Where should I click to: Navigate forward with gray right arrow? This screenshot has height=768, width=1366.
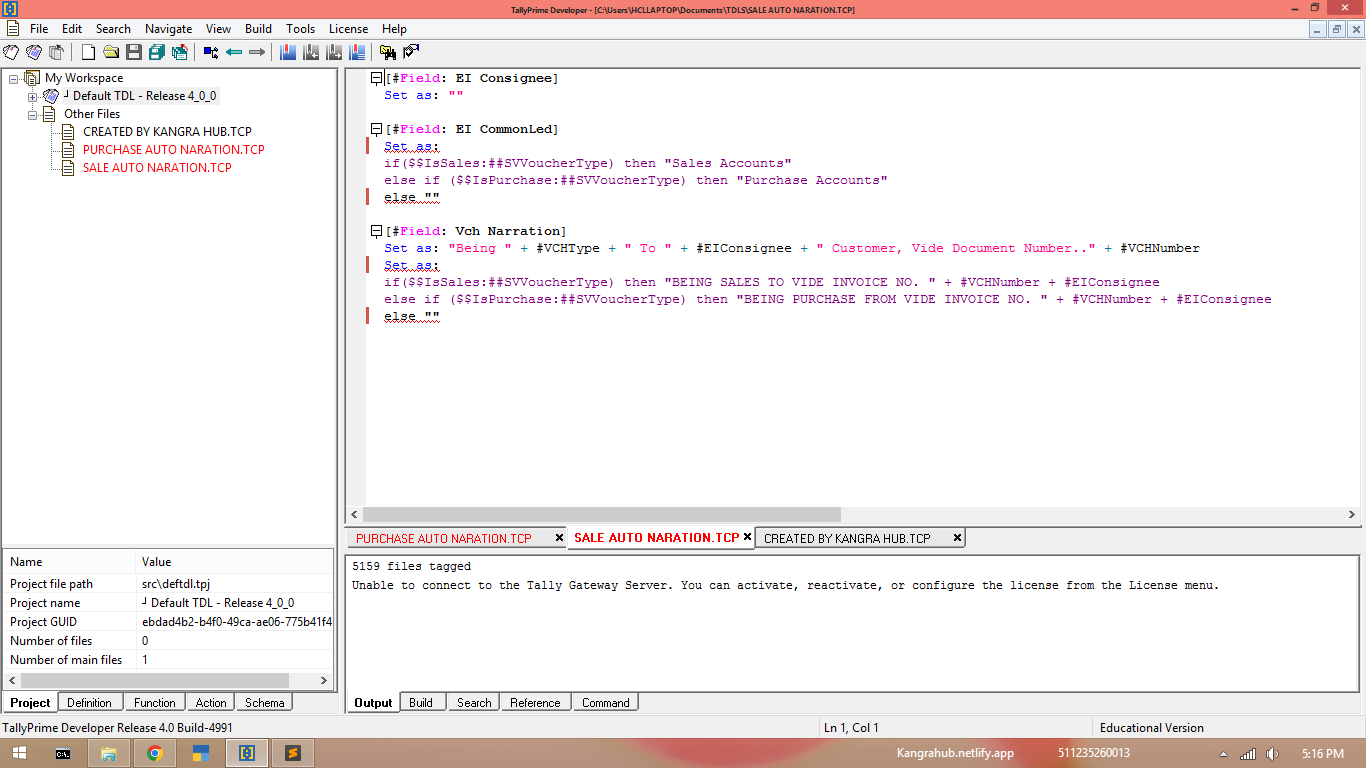click(257, 52)
